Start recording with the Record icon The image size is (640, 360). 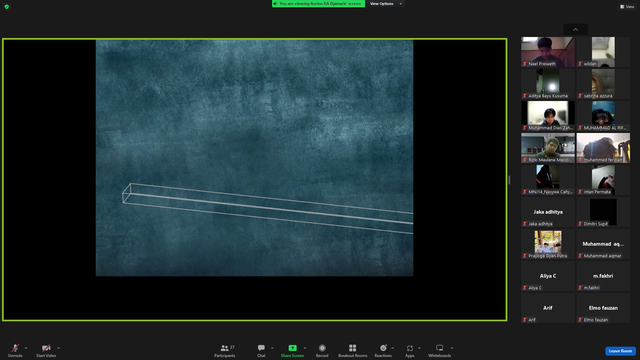[x=322, y=348]
